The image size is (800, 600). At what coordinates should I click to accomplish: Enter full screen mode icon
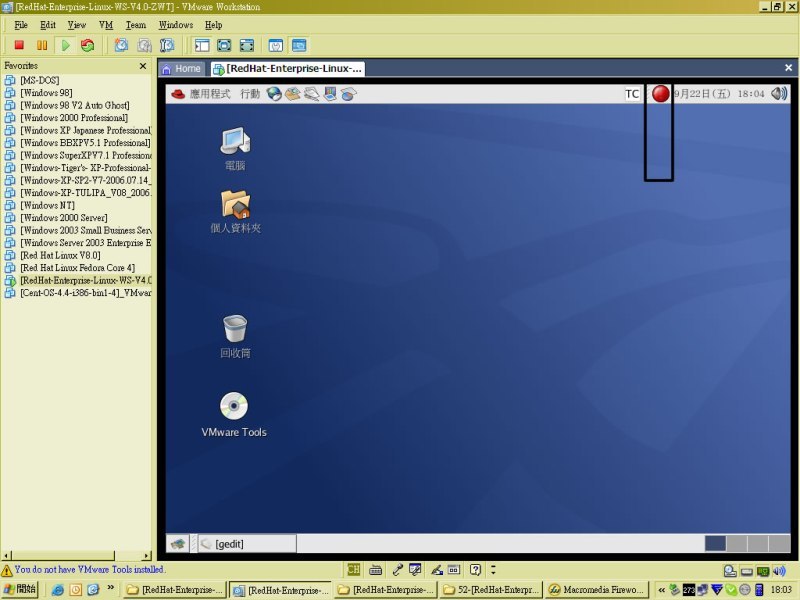(247, 45)
